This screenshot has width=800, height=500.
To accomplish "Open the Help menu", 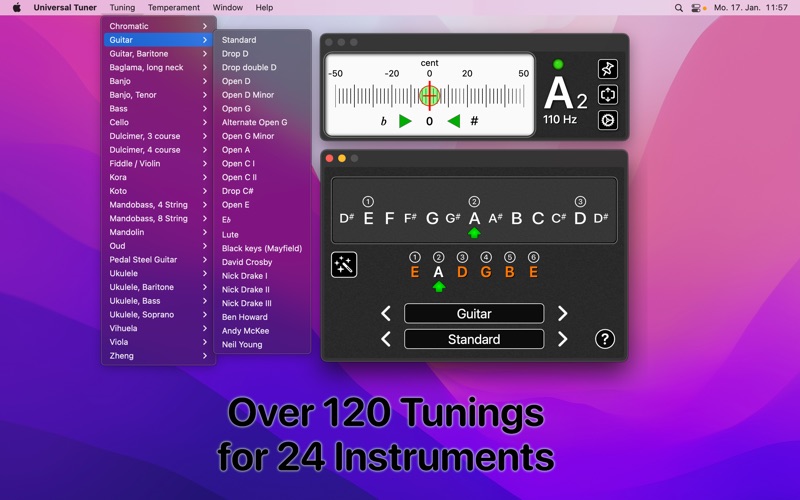I will click(264, 8).
